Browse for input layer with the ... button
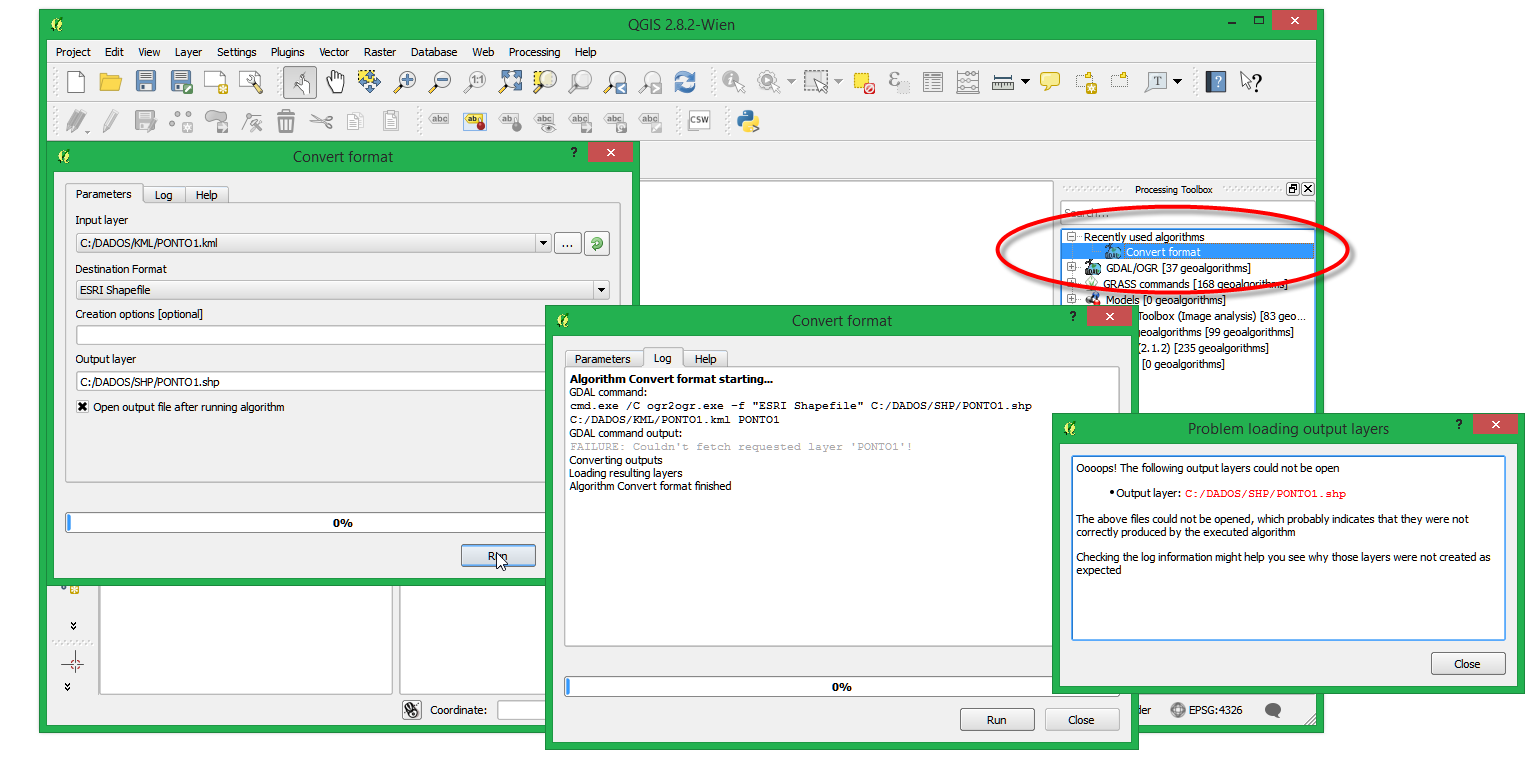Viewport: 1531px width, 760px height. pos(567,243)
